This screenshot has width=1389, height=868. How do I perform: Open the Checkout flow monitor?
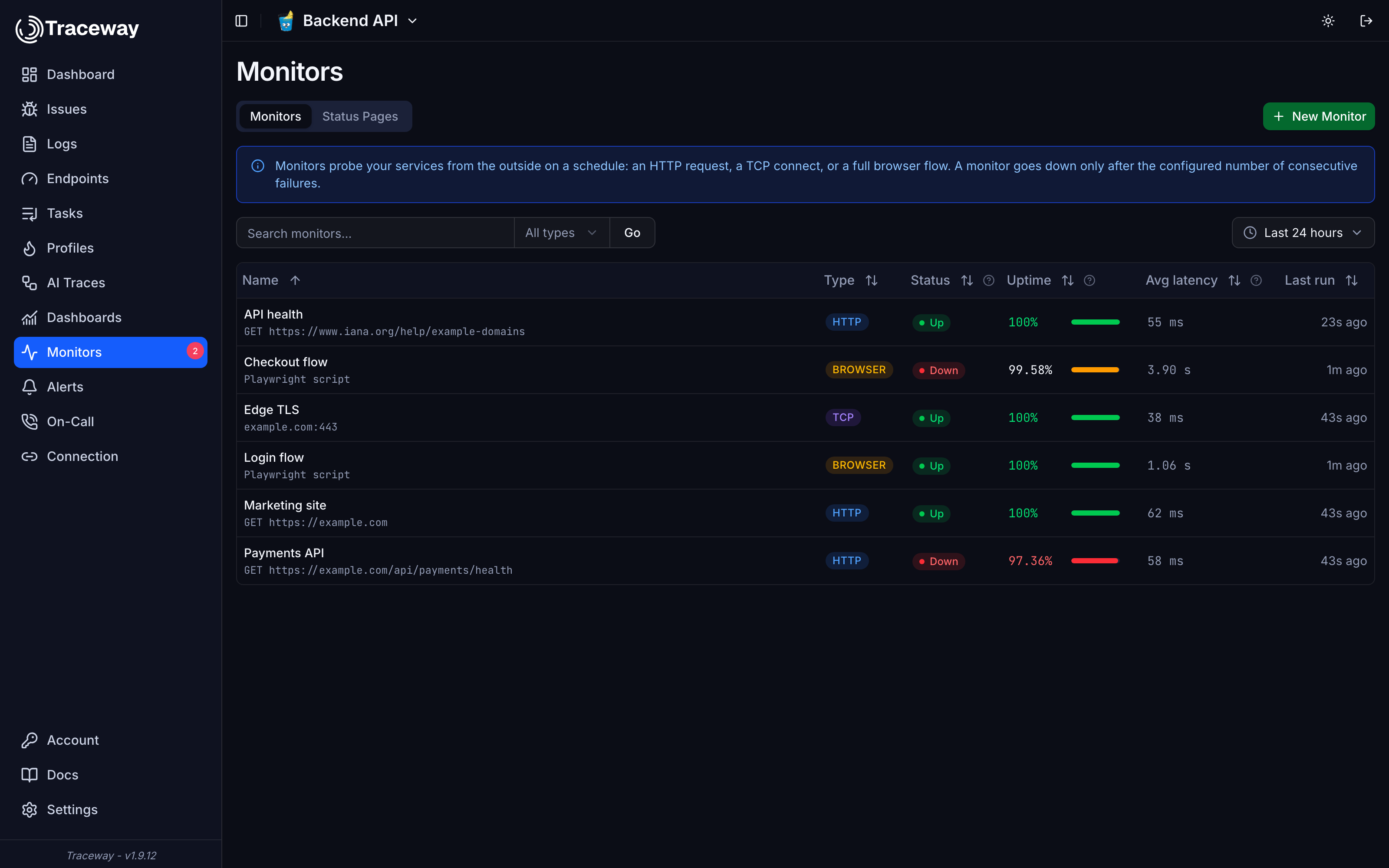(x=805, y=370)
